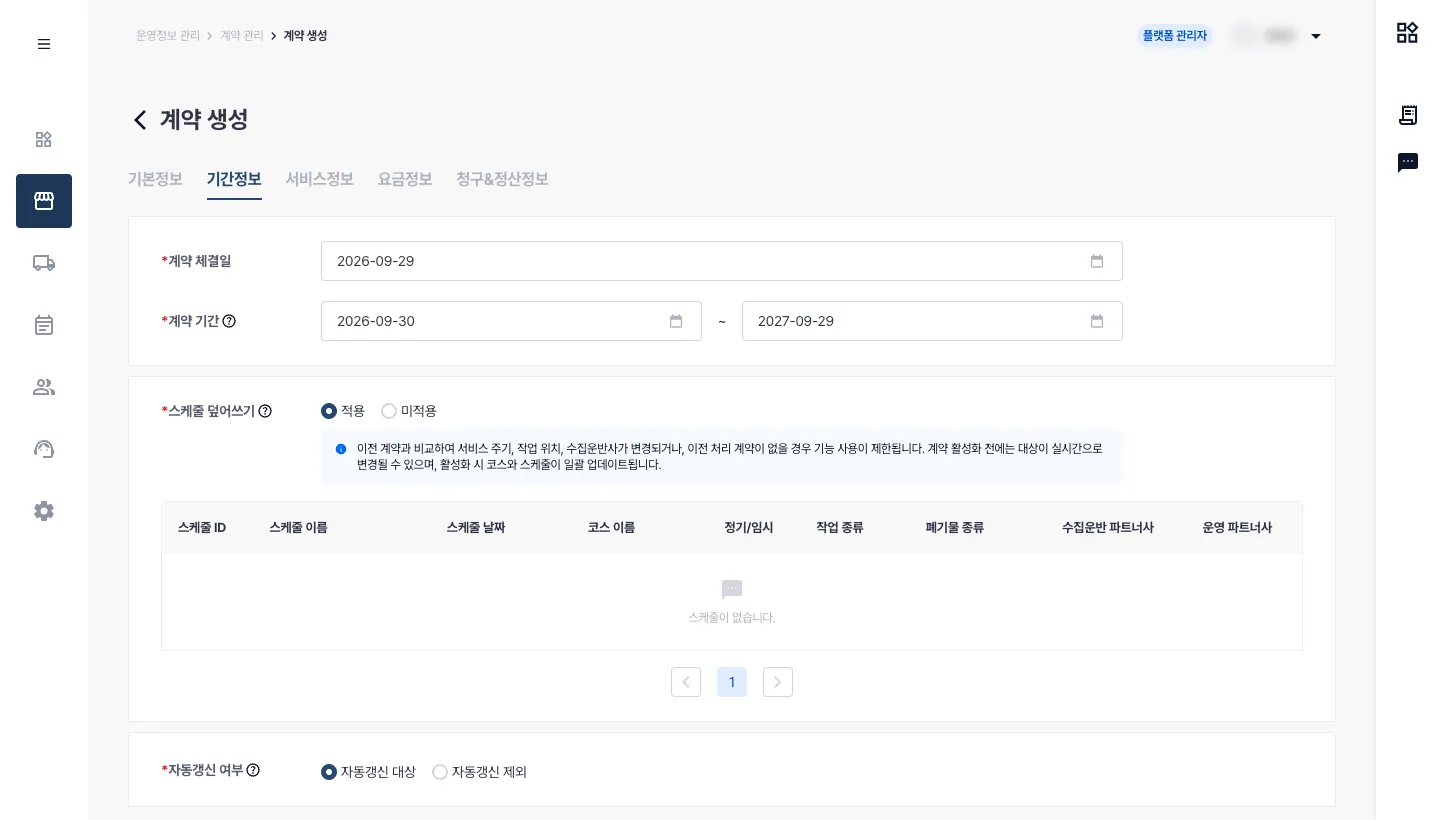This screenshot has width=1440, height=820.
Task: Open the hamburger menu in the sidebar
Action: click(x=44, y=44)
